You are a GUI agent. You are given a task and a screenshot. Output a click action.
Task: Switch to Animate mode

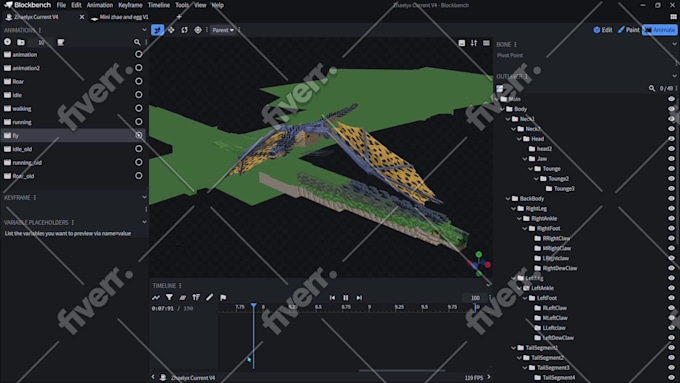[660, 30]
